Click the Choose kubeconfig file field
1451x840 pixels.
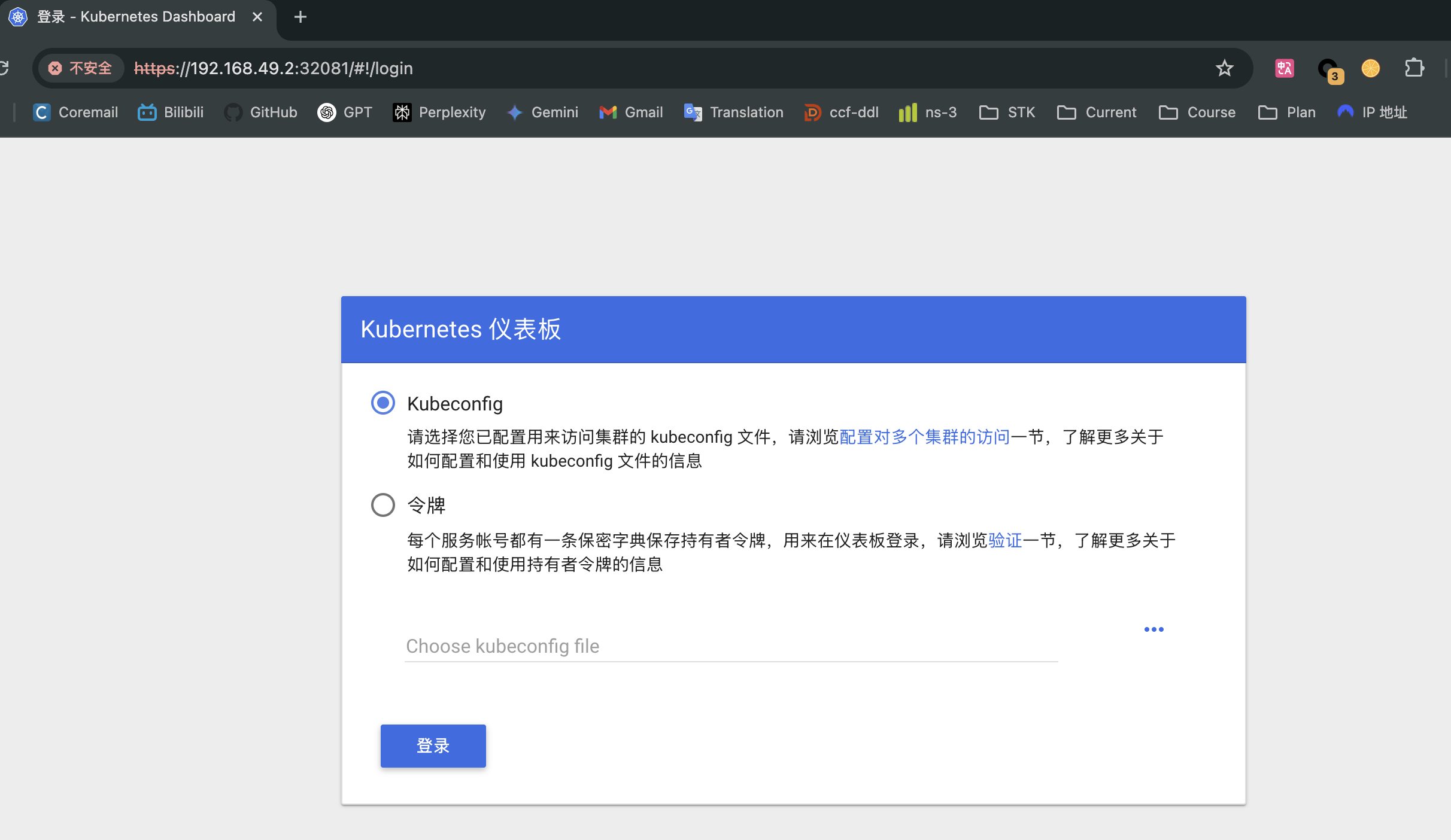(x=658, y=646)
